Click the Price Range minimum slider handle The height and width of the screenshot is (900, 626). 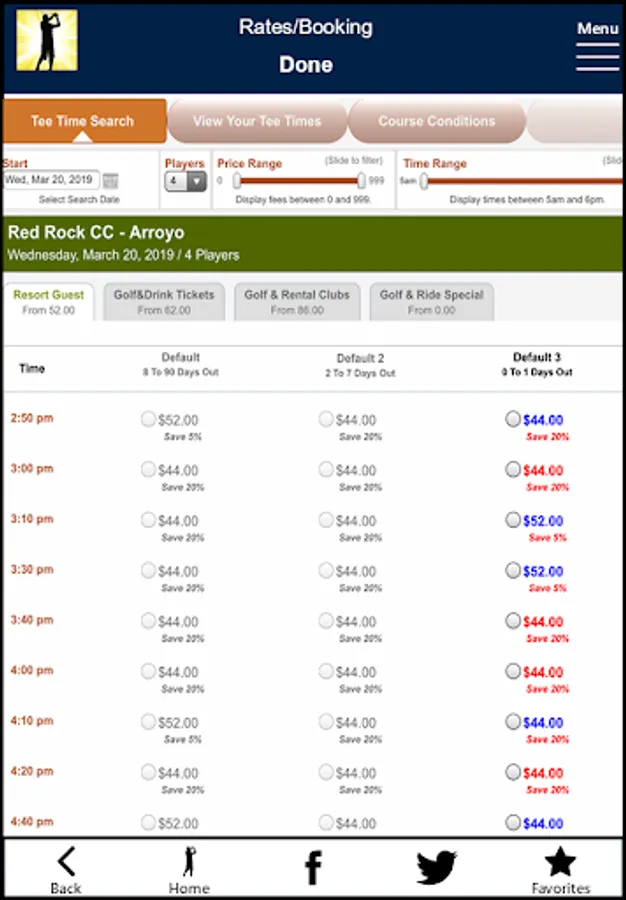[x=236, y=181]
